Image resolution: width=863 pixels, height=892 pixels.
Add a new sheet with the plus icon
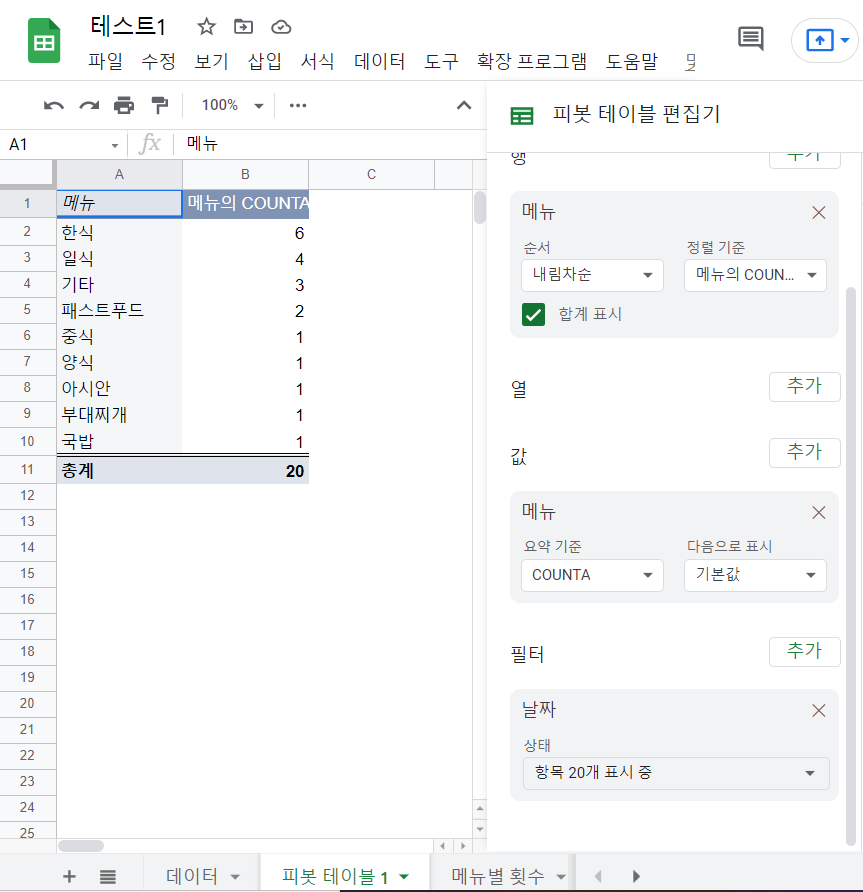point(69,876)
